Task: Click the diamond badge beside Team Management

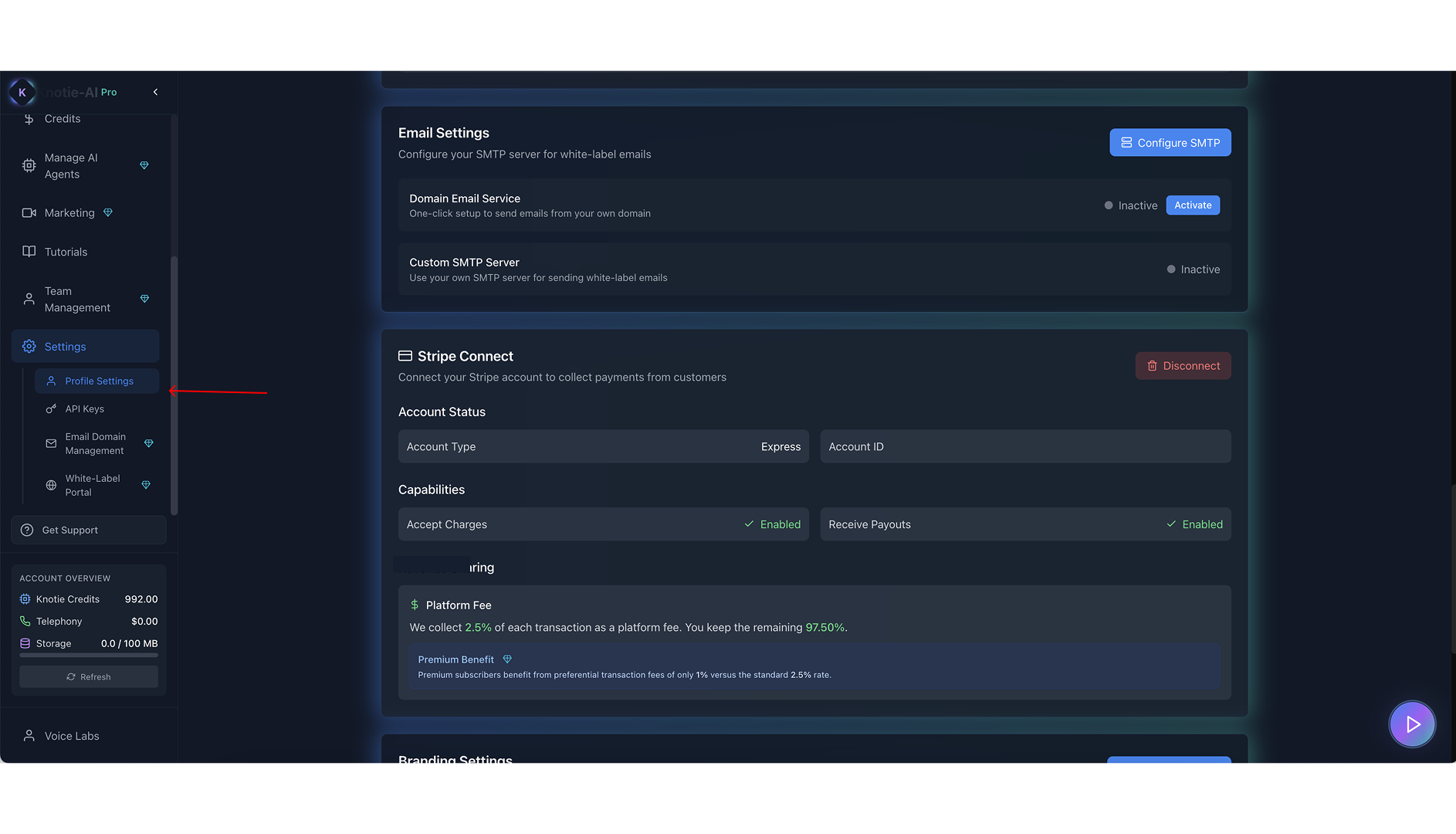Action: coord(144,299)
